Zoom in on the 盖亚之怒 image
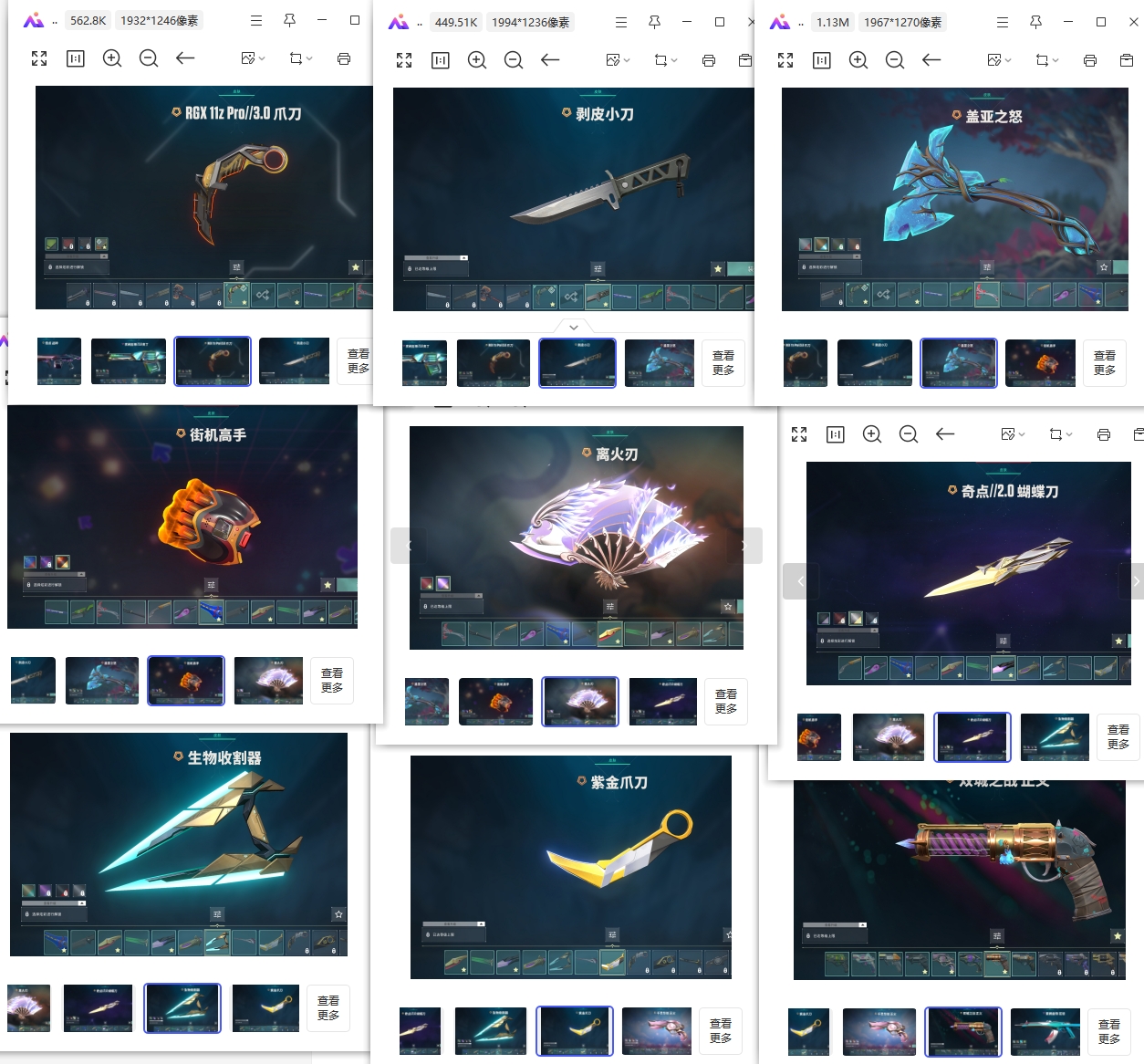Viewport: 1144px width, 1064px height. (858, 60)
